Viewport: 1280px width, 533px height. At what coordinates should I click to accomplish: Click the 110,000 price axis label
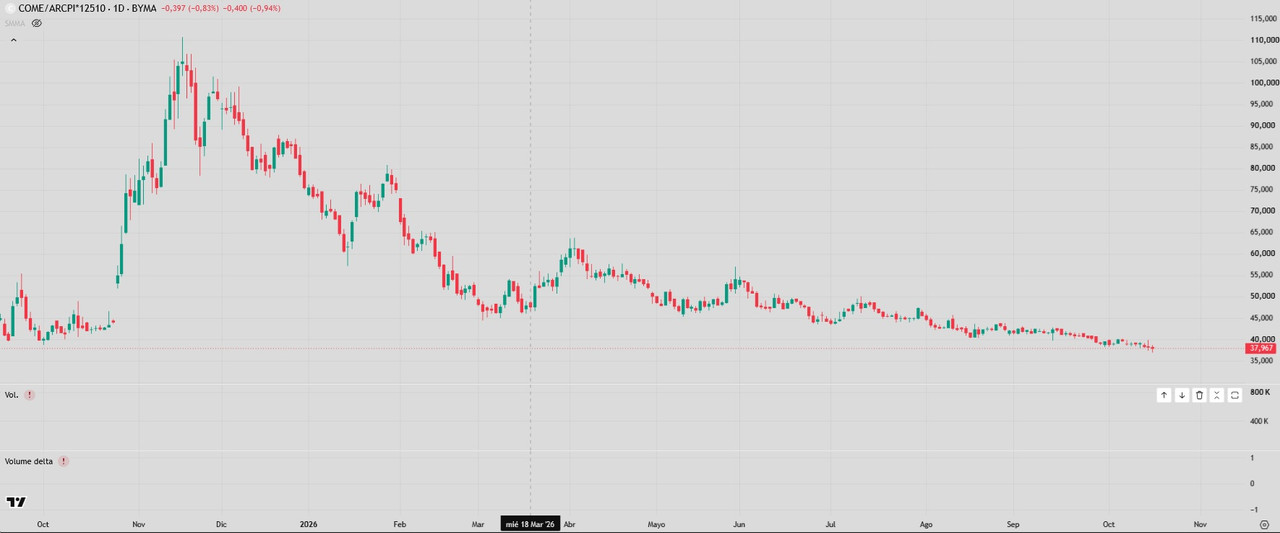pyautogui.click(x=1263, y=40)
